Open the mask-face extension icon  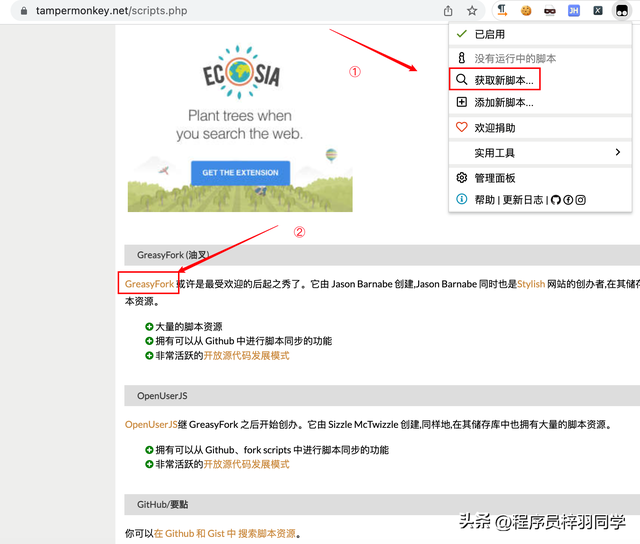(550, 11)
